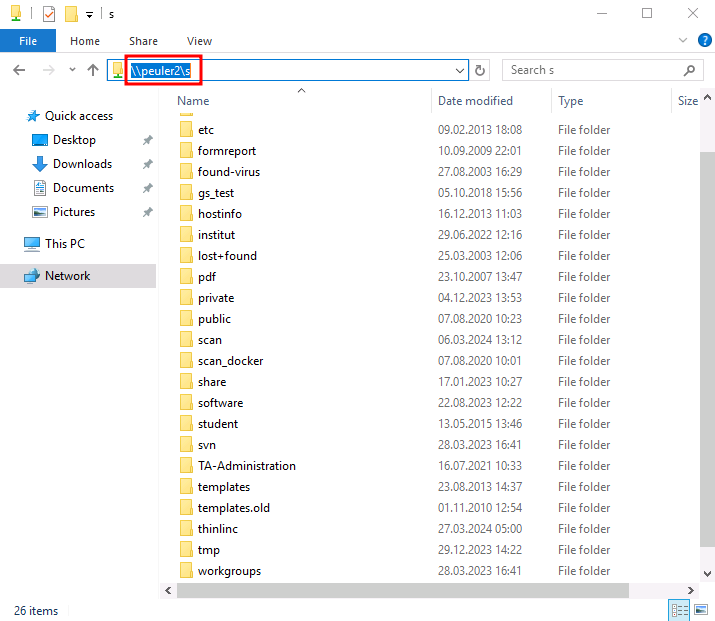Switch to large thumbnails view icon
This screenshot has width=715, height=621.
[701, 610]
